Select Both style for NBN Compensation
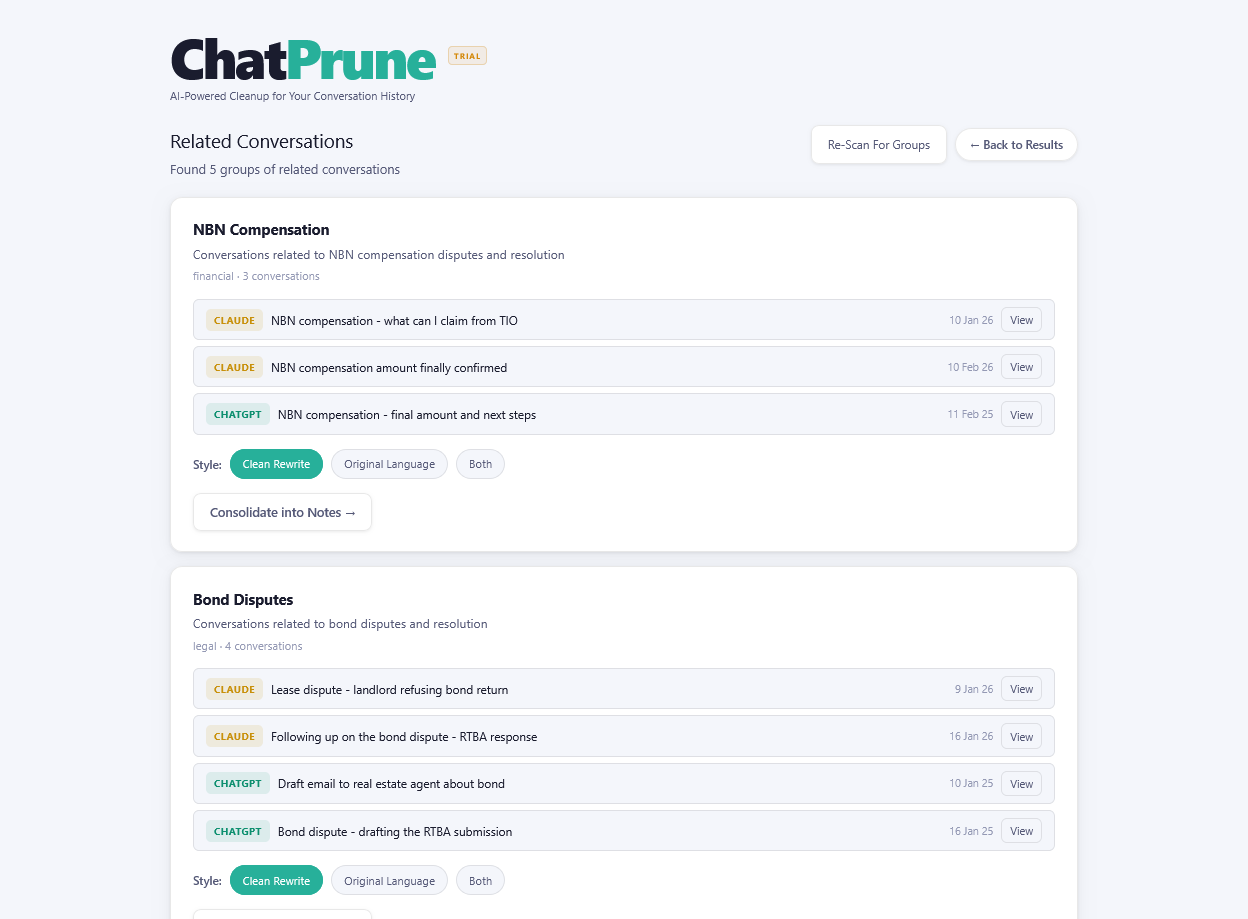 [480, 464]
